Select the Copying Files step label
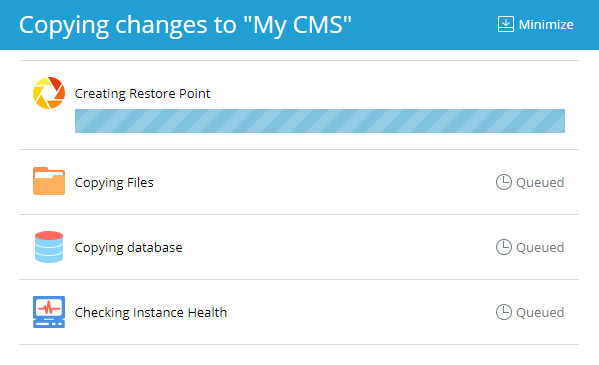Screen dimensions: 599x365 point(114,183)
